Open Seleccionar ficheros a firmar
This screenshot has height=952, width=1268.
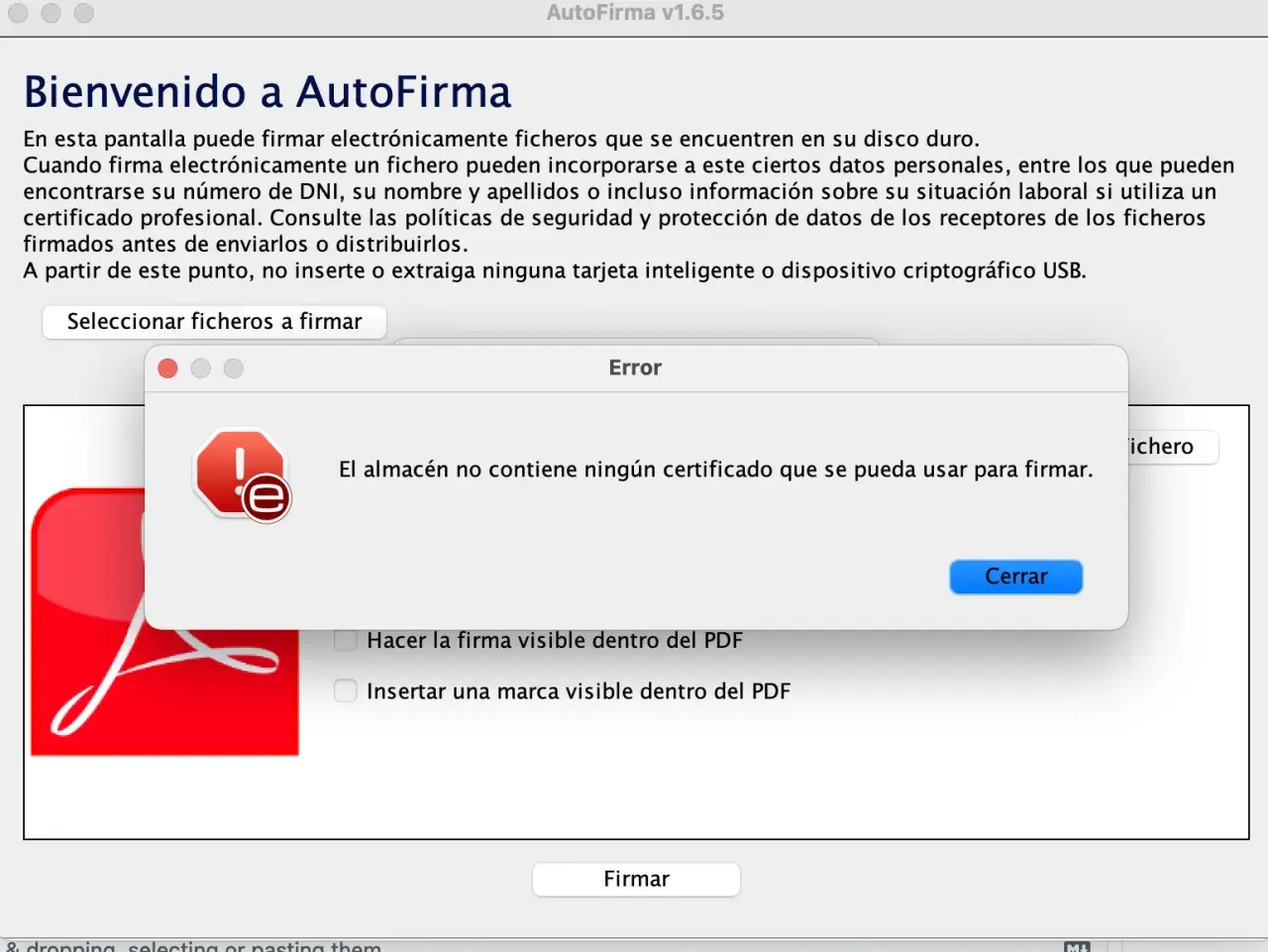[214, 322]
